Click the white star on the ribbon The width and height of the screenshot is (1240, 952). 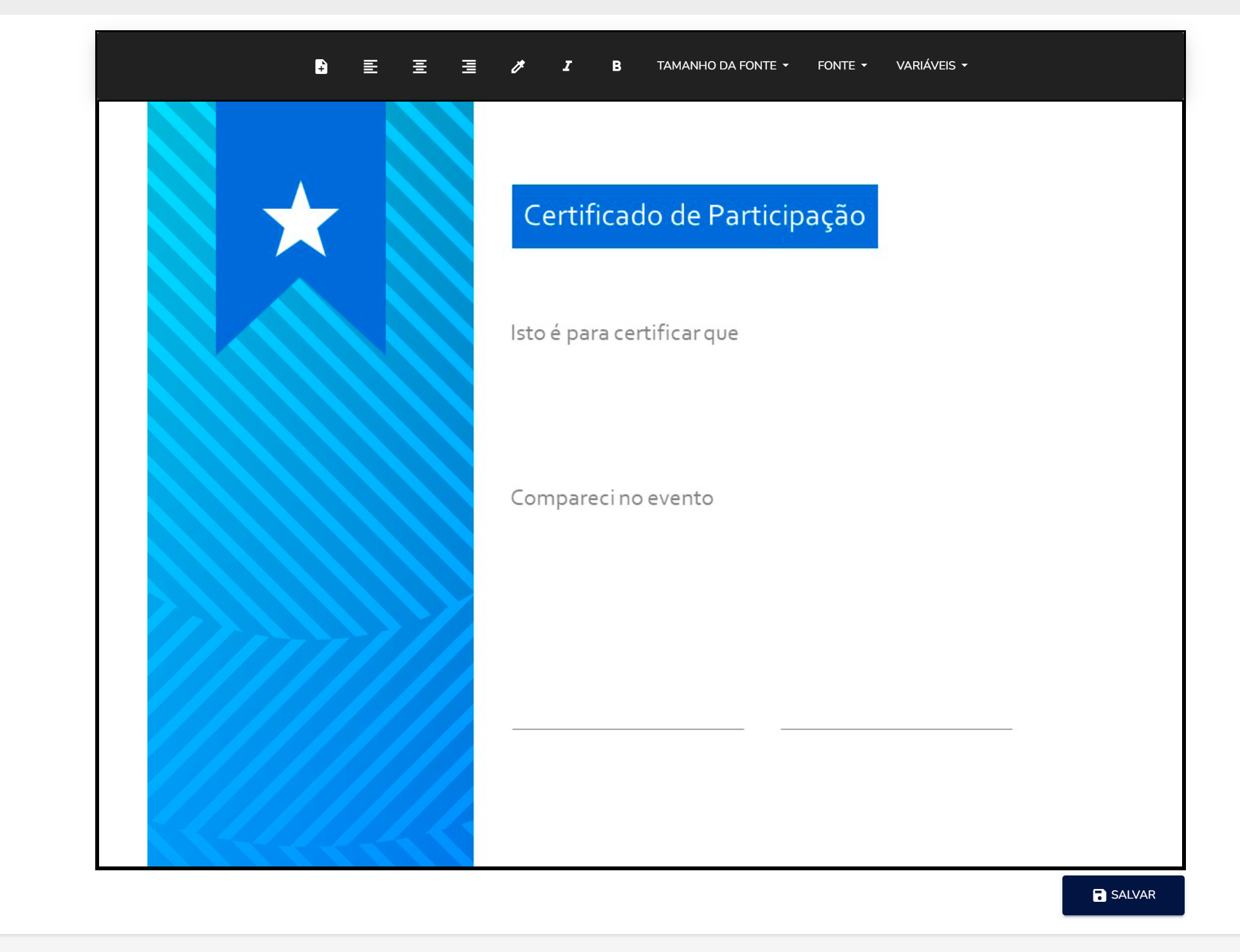pos(301,220)
